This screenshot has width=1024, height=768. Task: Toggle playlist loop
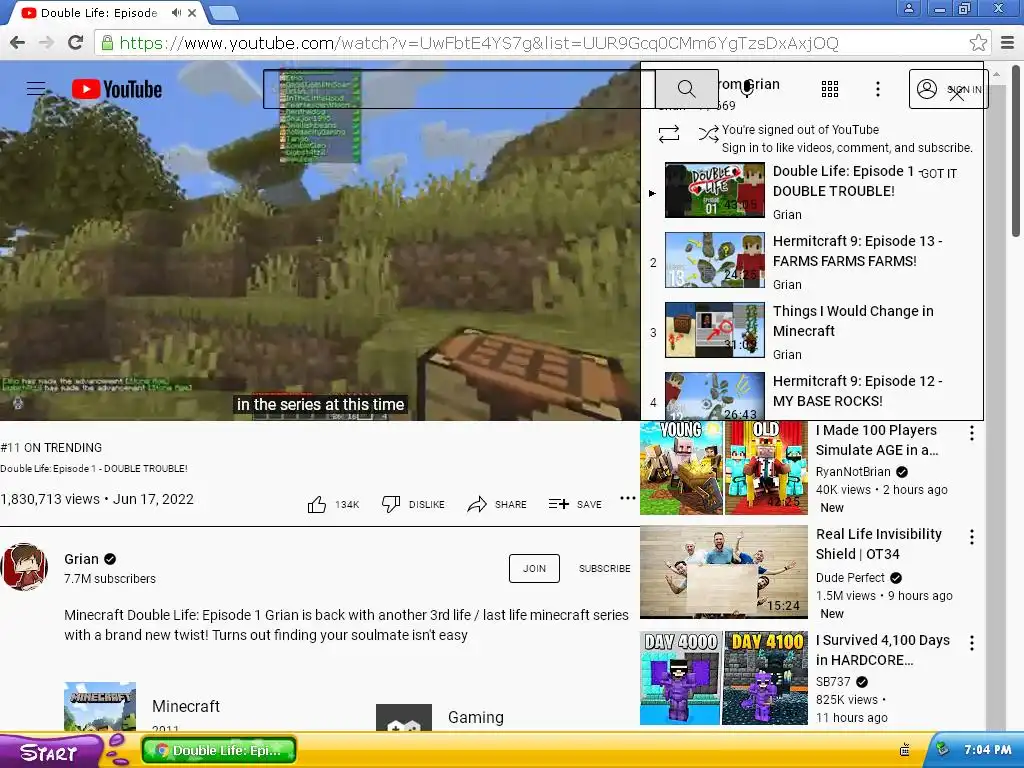669,134
